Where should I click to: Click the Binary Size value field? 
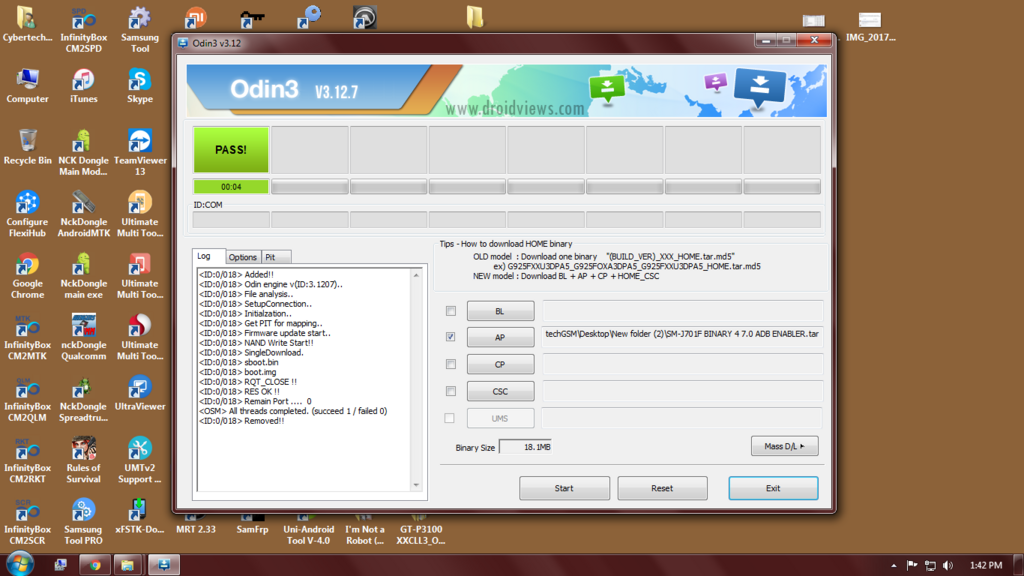(526, 447)
